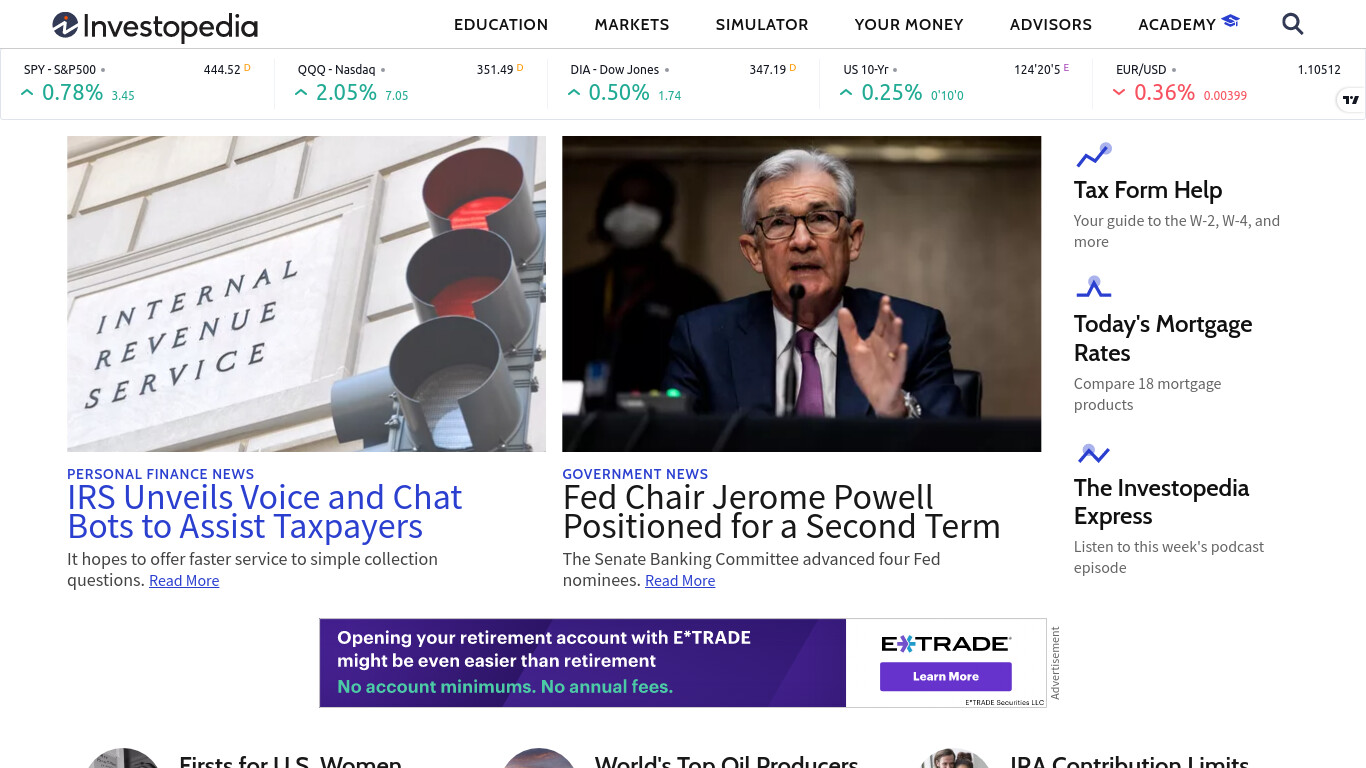Viewport: 1366px width, 768px height.
Task: Open the Academy menu
Action: tap(1177, 25)
